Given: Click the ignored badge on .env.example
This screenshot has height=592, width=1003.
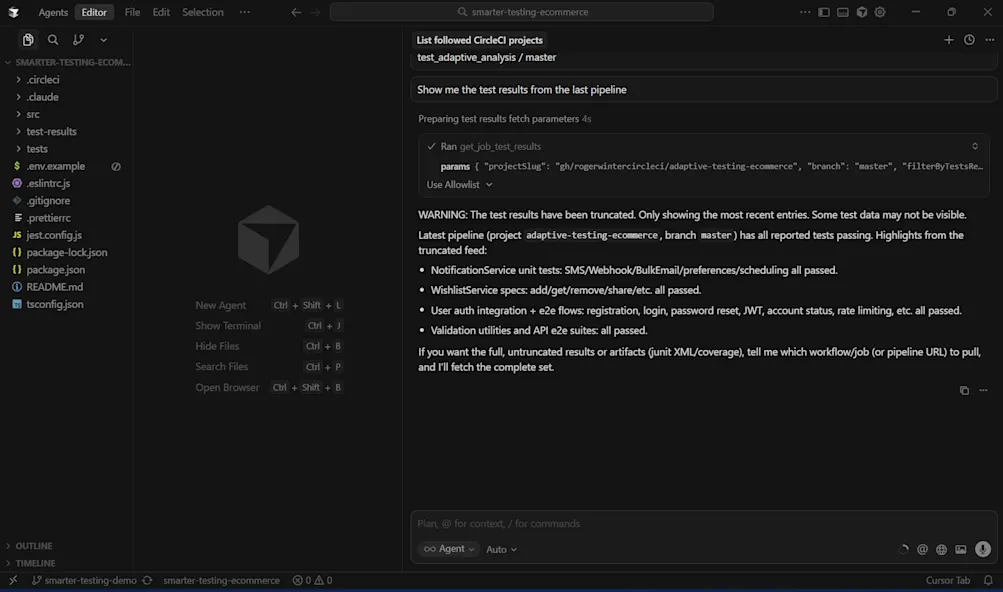Looking at the screenshot, I should pos(116,166).
